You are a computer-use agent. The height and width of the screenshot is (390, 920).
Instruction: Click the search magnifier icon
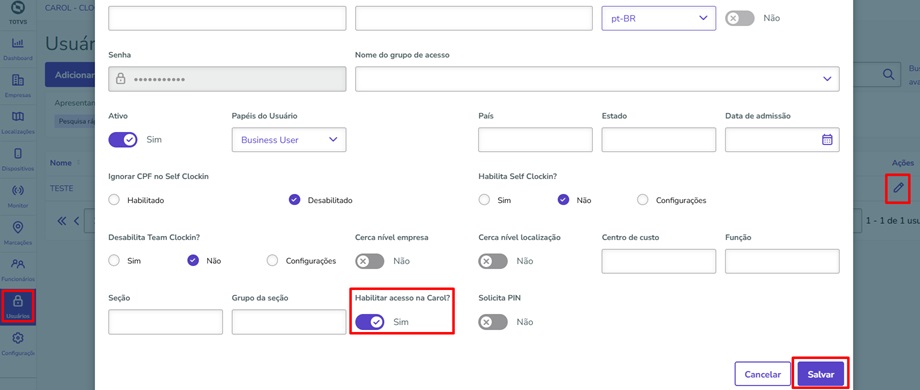pyautogui.click(x=889, y=74)
